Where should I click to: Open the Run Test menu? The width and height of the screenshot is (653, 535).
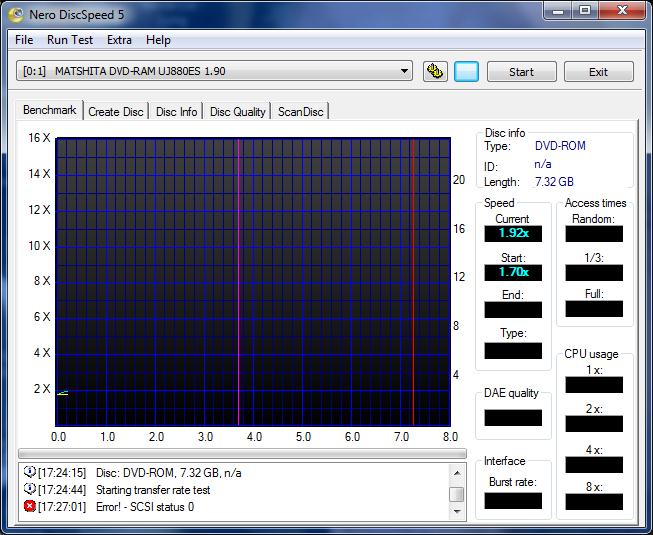tap(70, 40)
